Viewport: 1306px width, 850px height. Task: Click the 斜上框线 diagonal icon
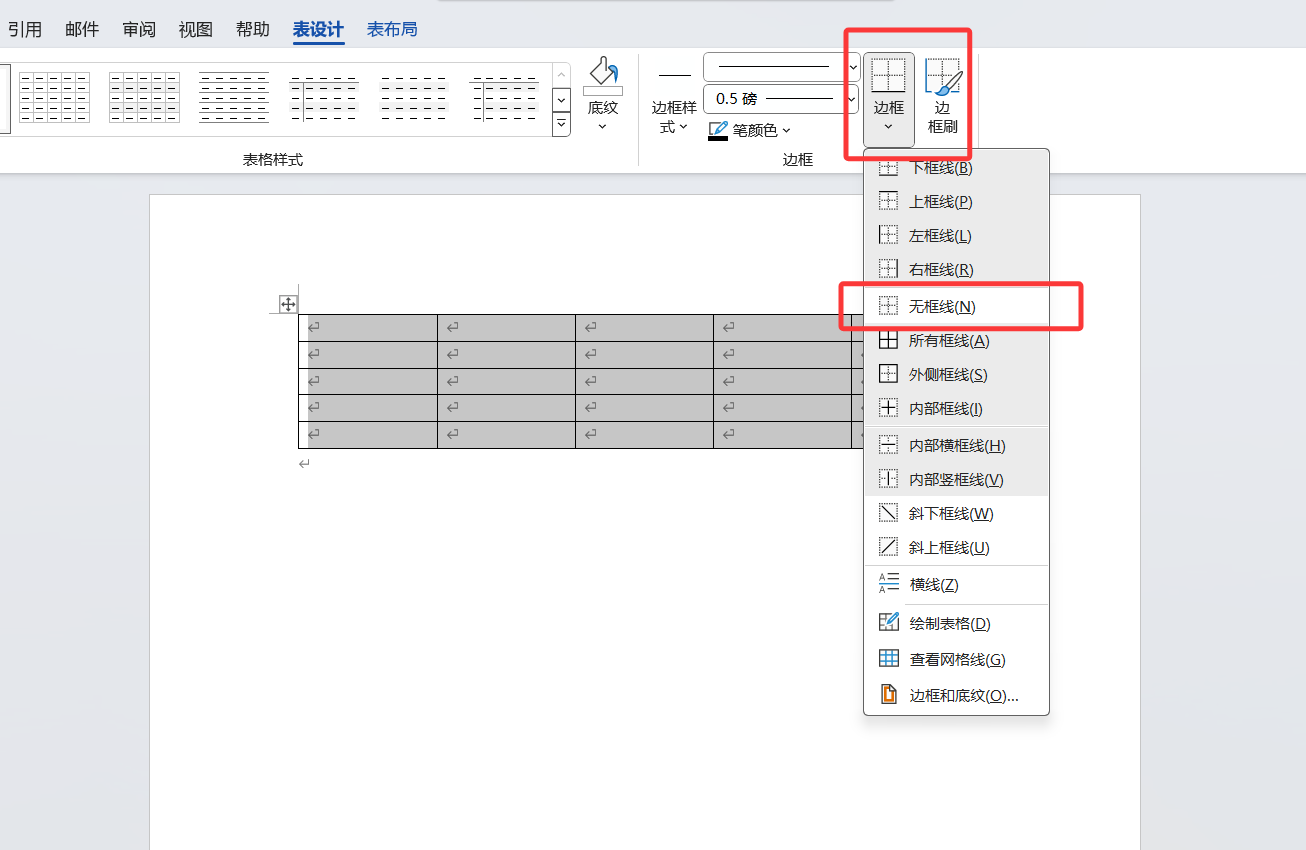(x=888, y=548)
